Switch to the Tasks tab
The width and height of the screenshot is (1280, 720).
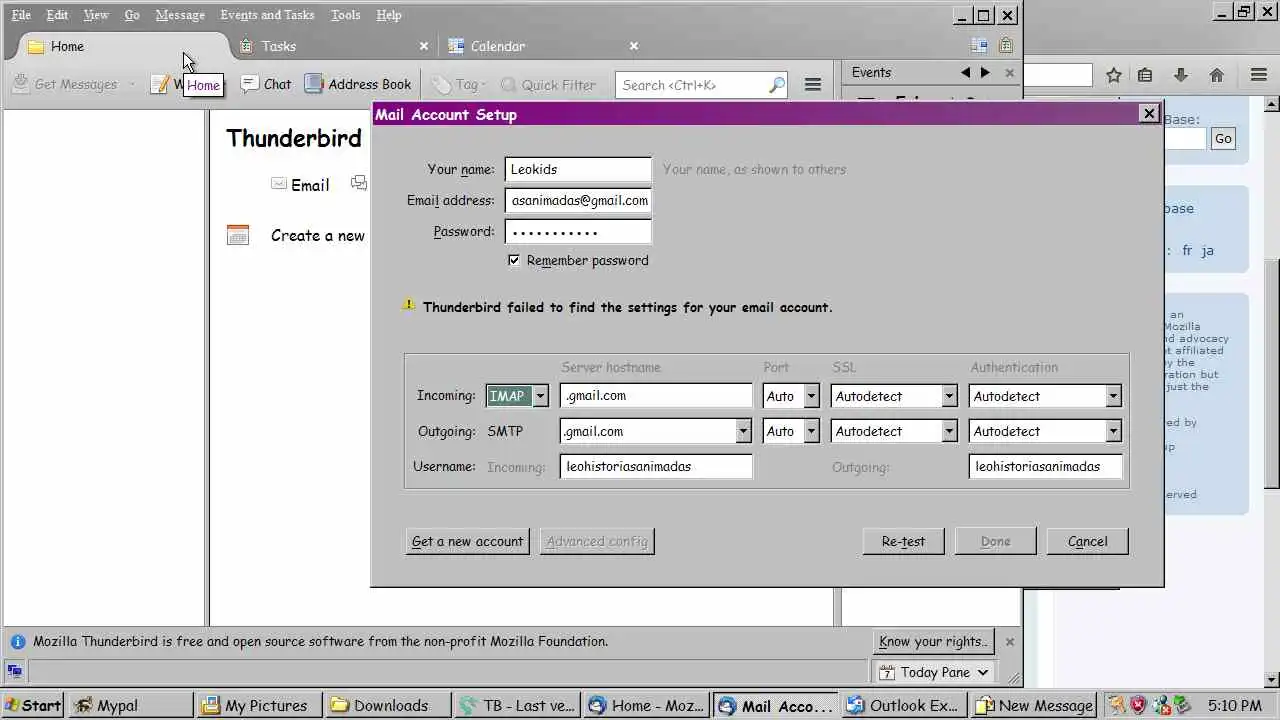pos(332,46)
